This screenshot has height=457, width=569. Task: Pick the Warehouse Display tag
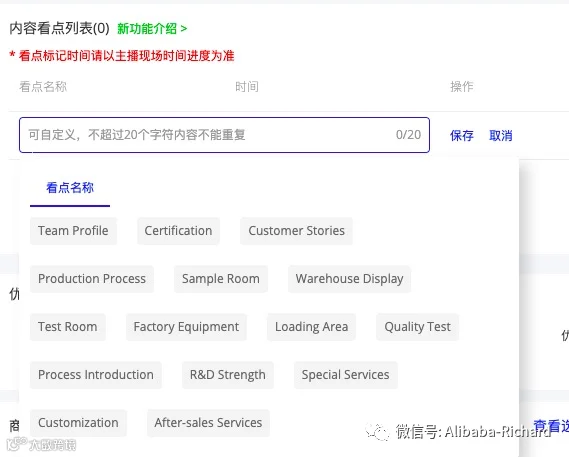[349, 279]
